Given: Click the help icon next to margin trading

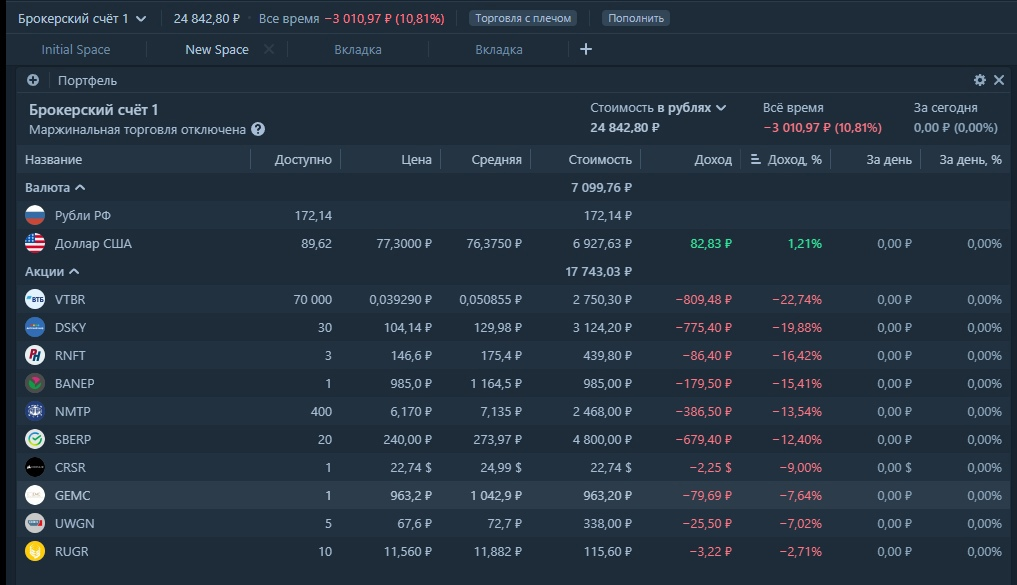Looking at the screenshot, I should [258, 129].
